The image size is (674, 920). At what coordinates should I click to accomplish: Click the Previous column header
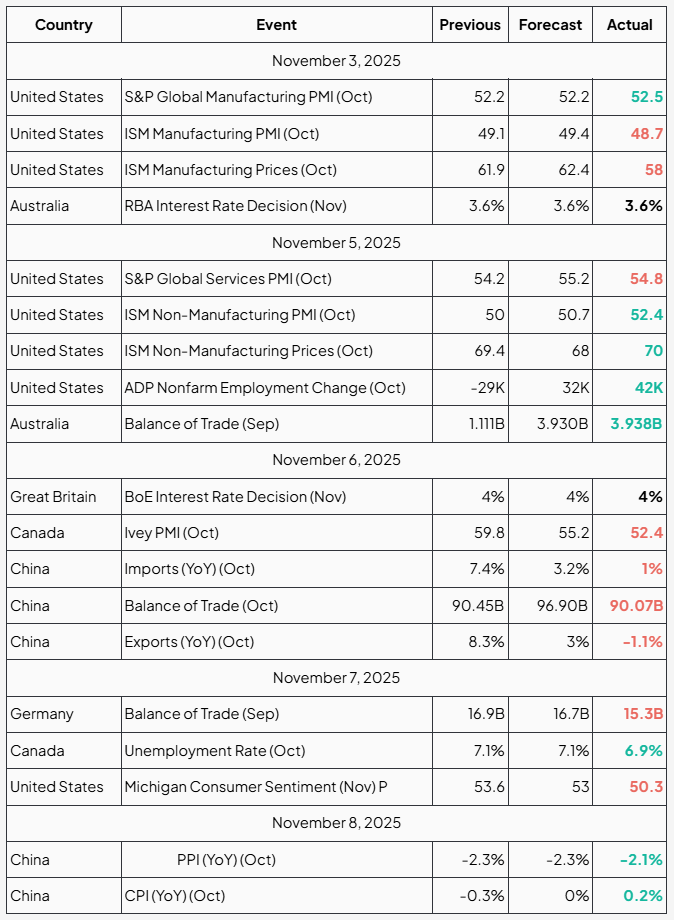470,25
